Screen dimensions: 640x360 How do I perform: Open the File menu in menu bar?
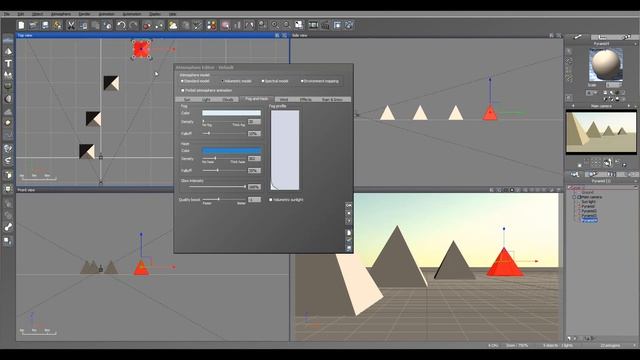pyautogui.click(x=7, y=14)
